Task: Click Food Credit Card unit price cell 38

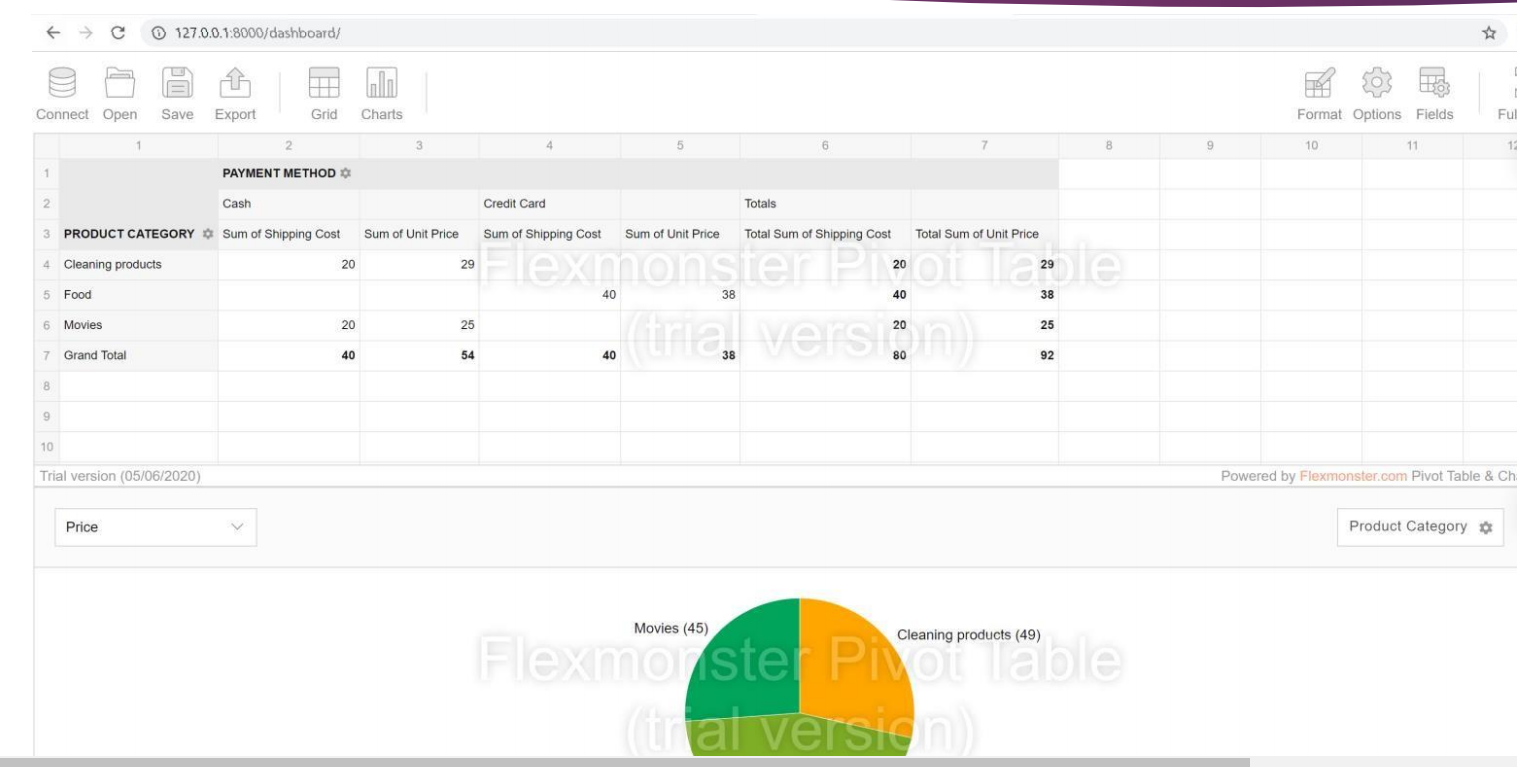Action: (x=680, y=295)
